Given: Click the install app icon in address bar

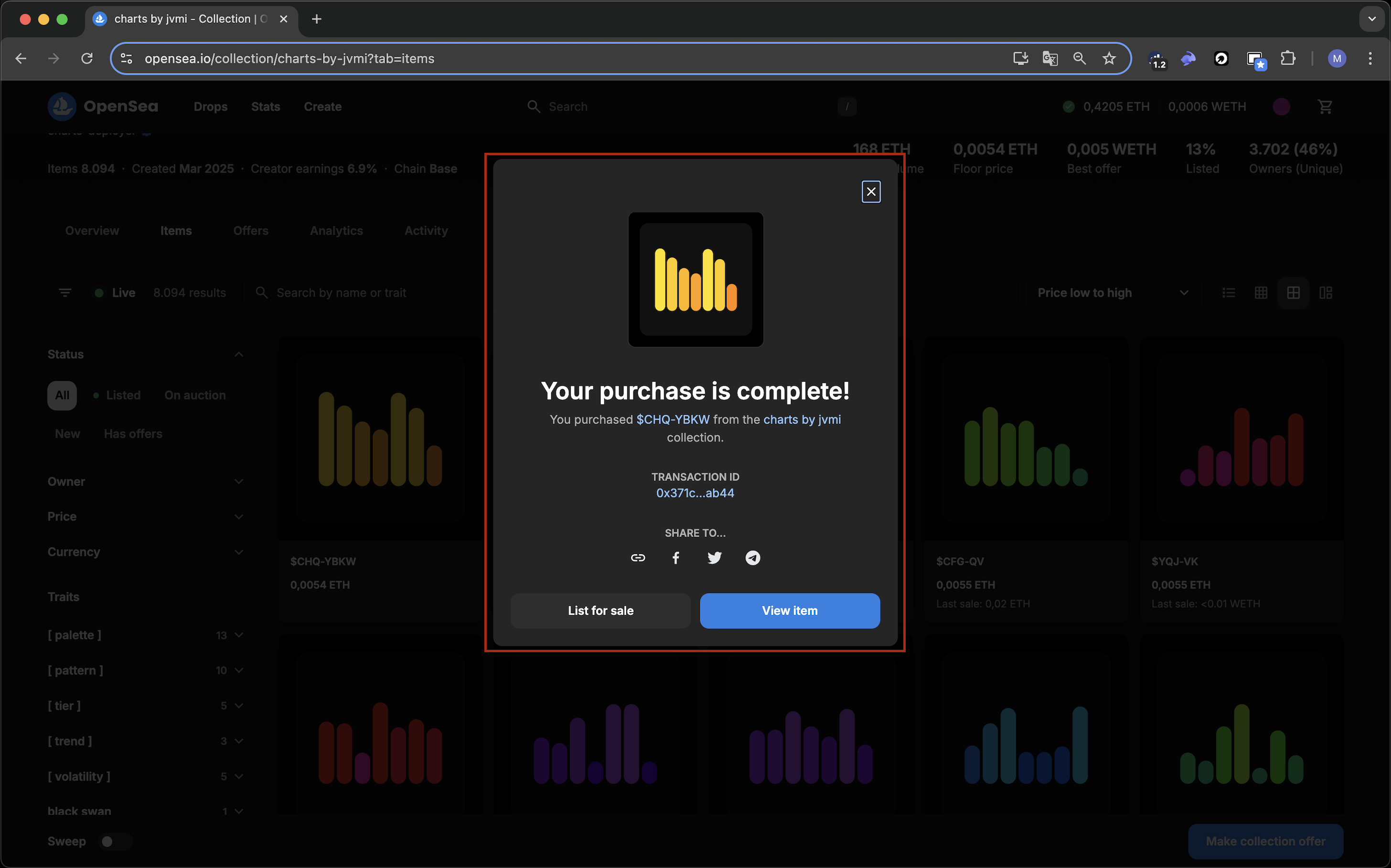Looking at the screenshot, I should (x=1021, y=59).
